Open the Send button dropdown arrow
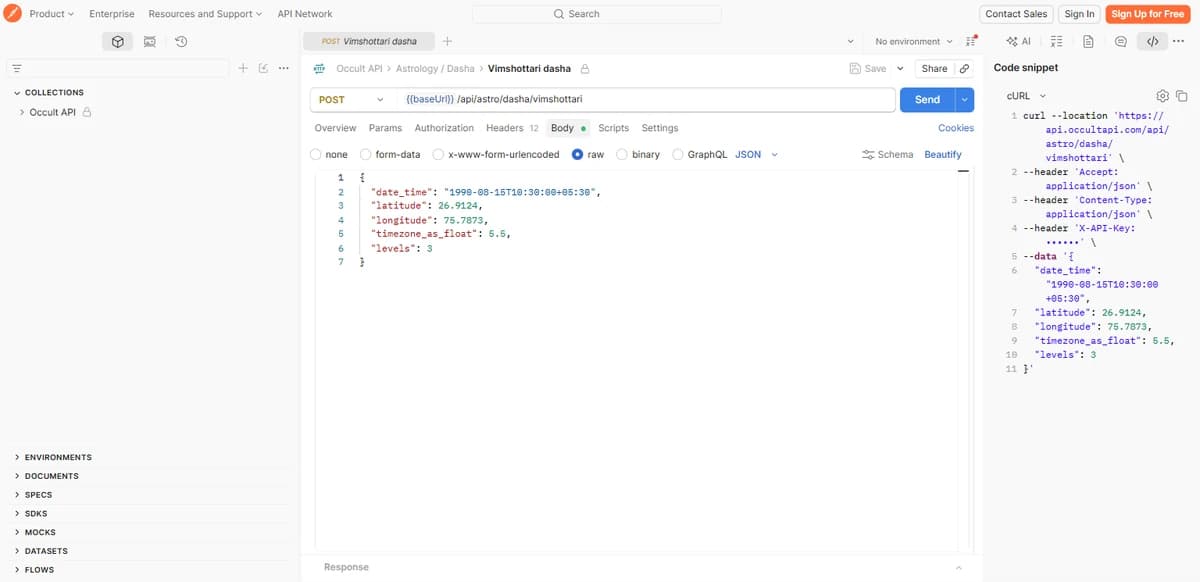Screen dimensions: 1200x582 (x=964, y=100)
